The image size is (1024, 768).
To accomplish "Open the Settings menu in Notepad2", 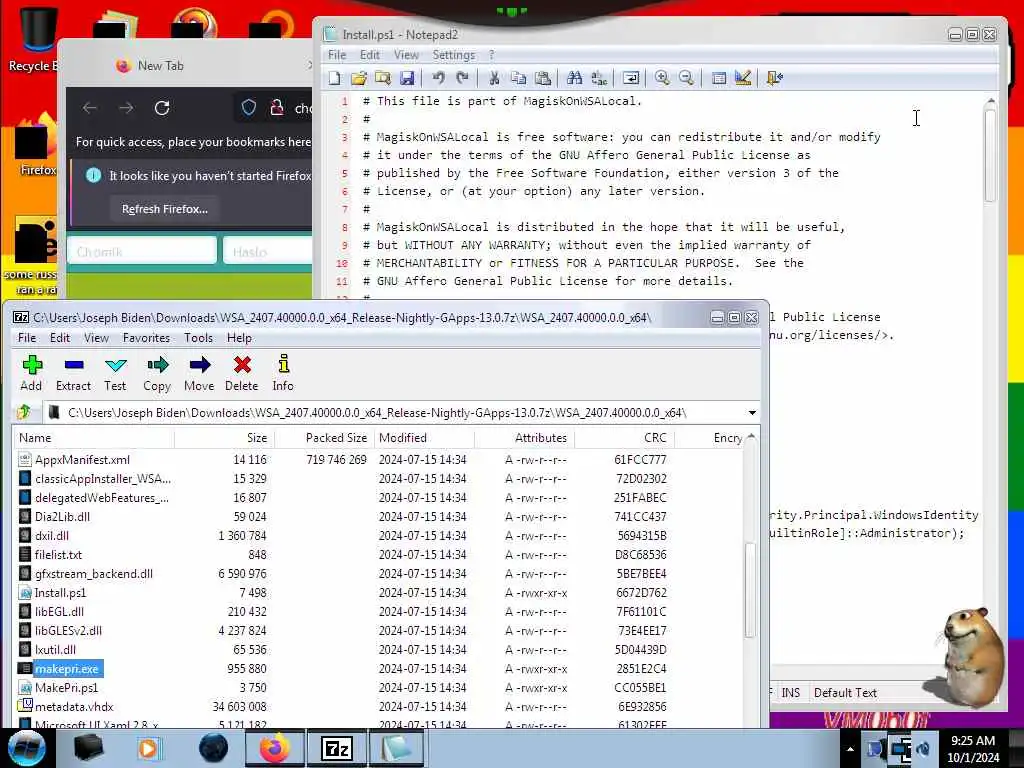I will (x=453, y=55).
